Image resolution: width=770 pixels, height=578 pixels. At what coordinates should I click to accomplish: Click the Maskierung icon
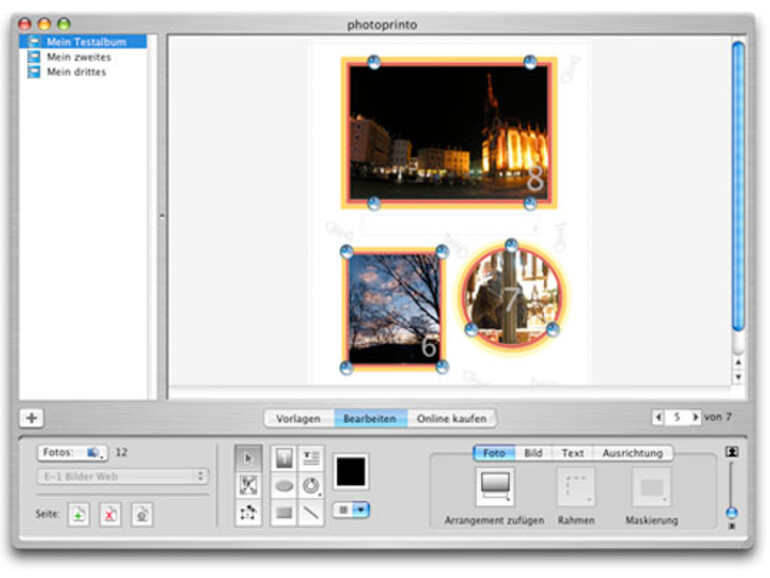click(x=651, y=487)
